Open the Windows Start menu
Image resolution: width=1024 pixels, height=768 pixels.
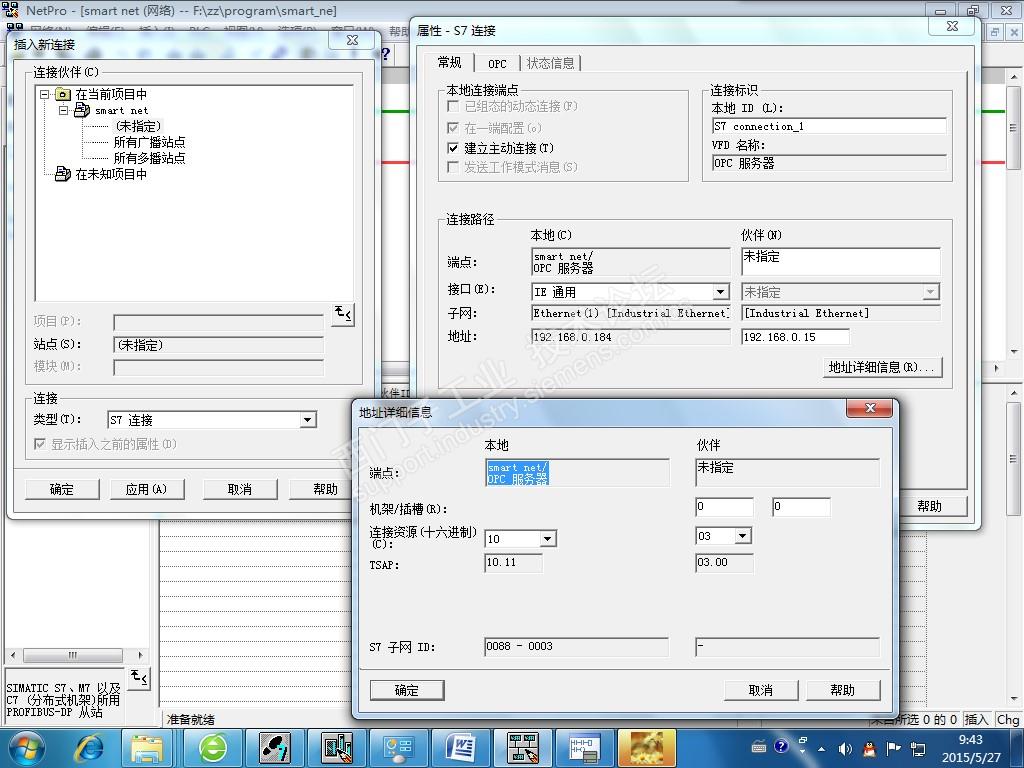pyautogui.click(x=26, y=748)
